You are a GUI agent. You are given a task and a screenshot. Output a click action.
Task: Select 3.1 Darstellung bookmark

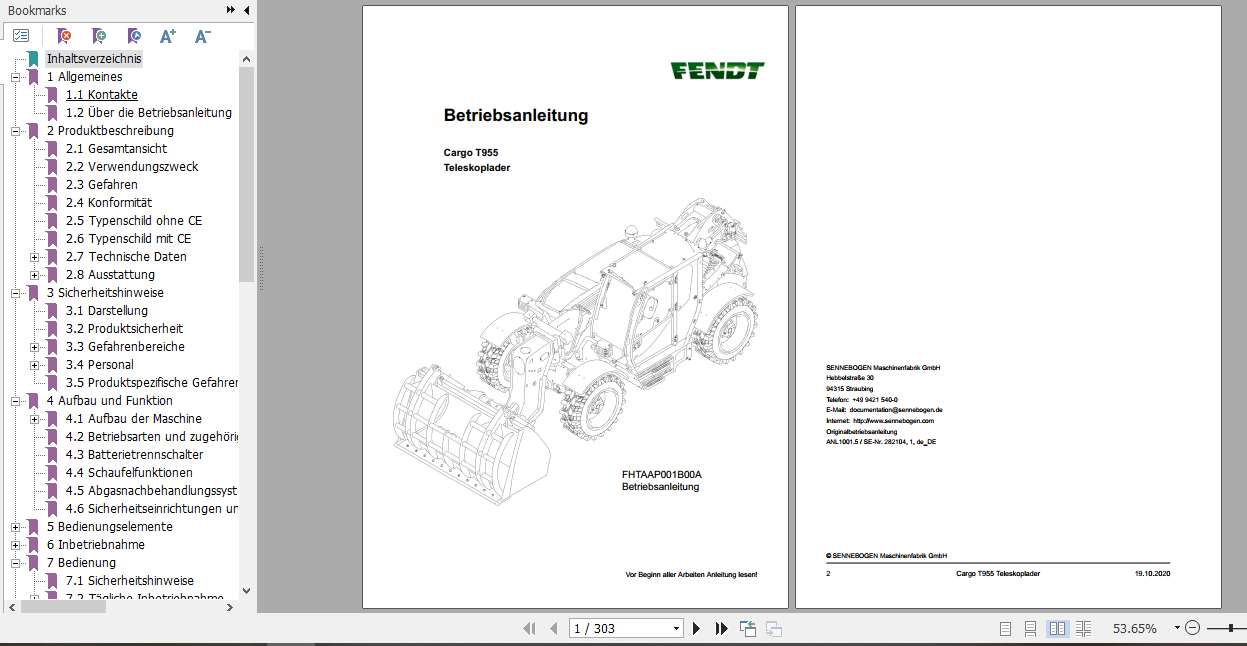point(107,311)
